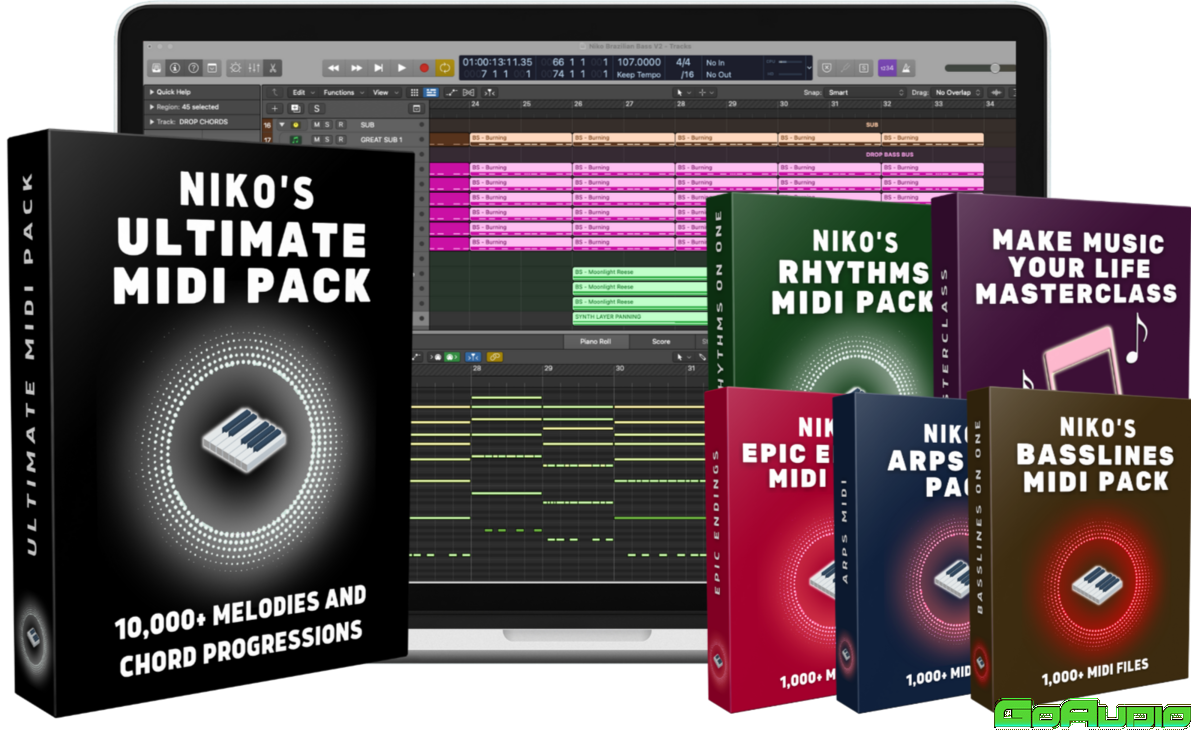Toggle the Metronome click button

906,68
